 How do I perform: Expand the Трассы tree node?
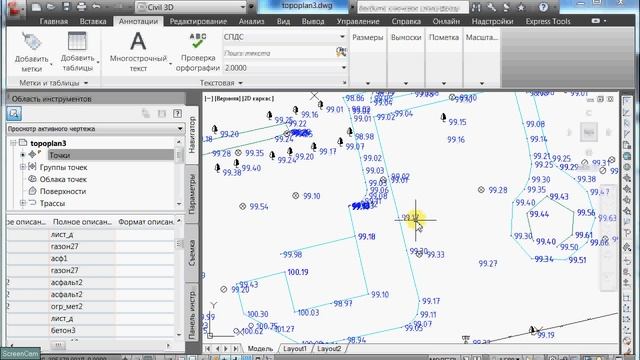click(x=23, y=203)
